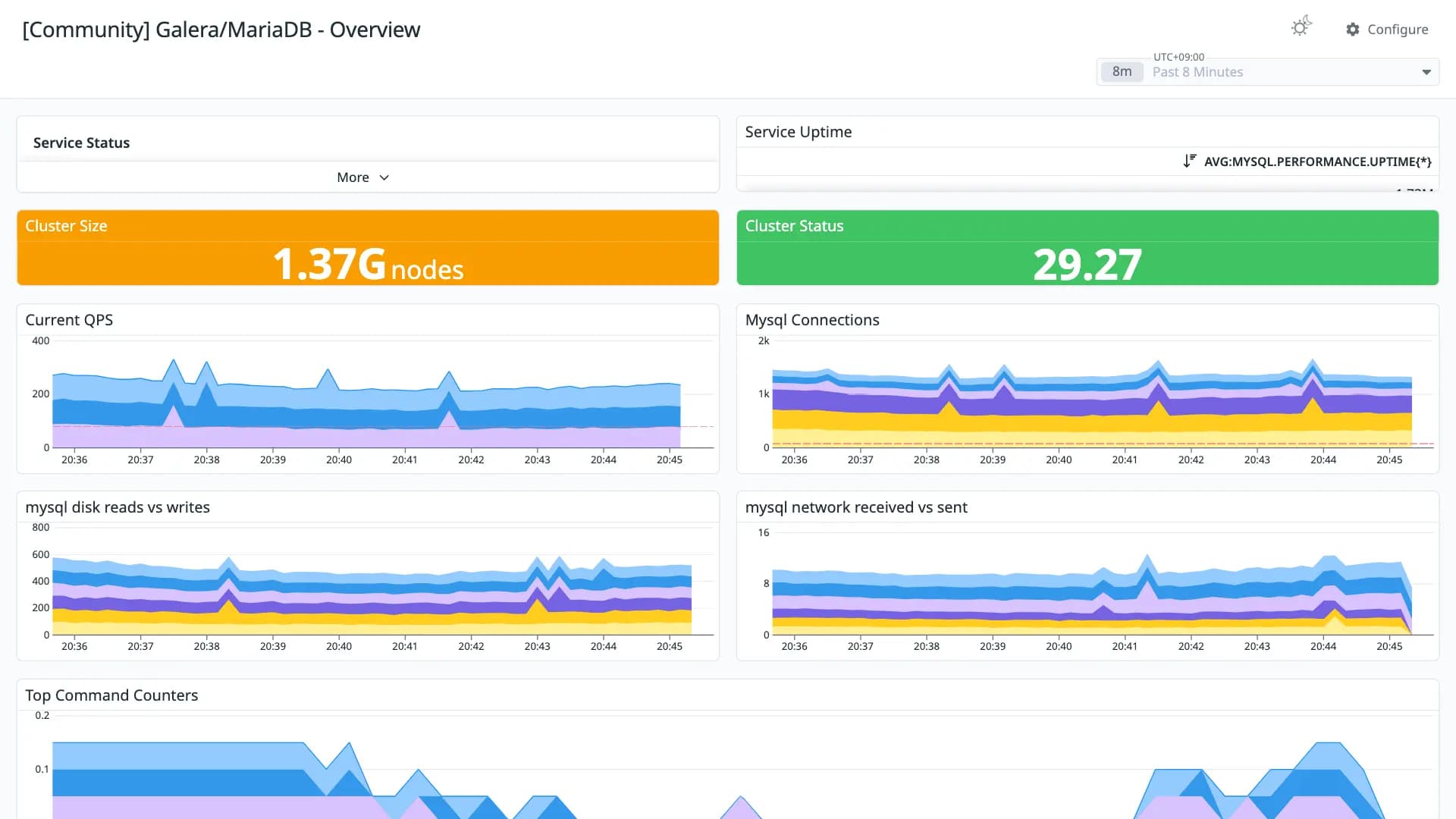The width and height of the screenshot is (1456, 819).
Task: Click the Cluster Size 1.37G nodes value
Action: 368,265
